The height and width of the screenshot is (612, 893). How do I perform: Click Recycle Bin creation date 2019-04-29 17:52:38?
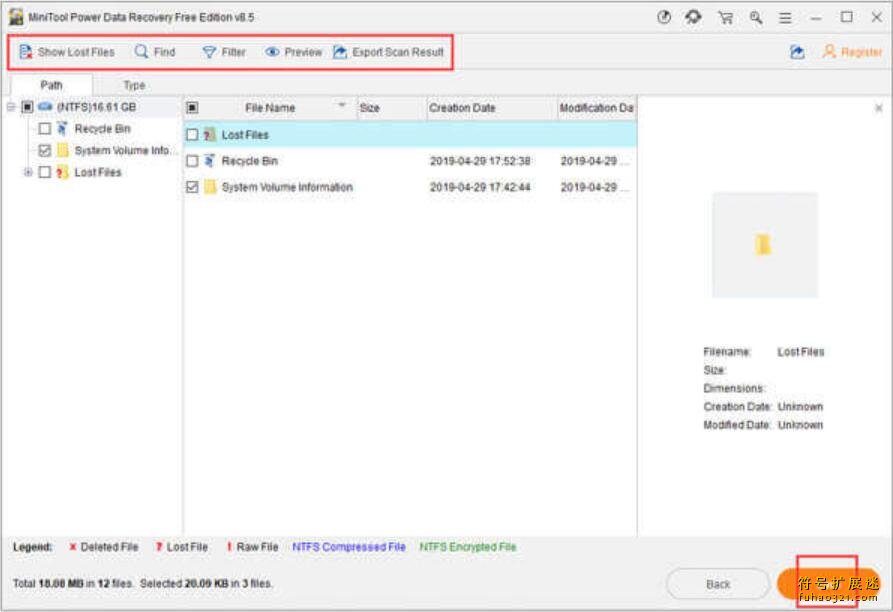(x=480, y=161)
